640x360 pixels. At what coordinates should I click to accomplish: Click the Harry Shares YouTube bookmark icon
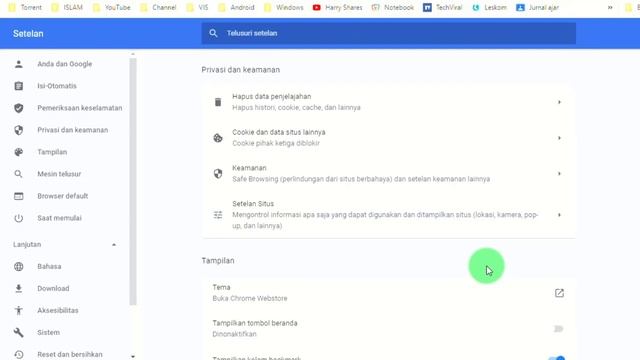pos(316,7)
